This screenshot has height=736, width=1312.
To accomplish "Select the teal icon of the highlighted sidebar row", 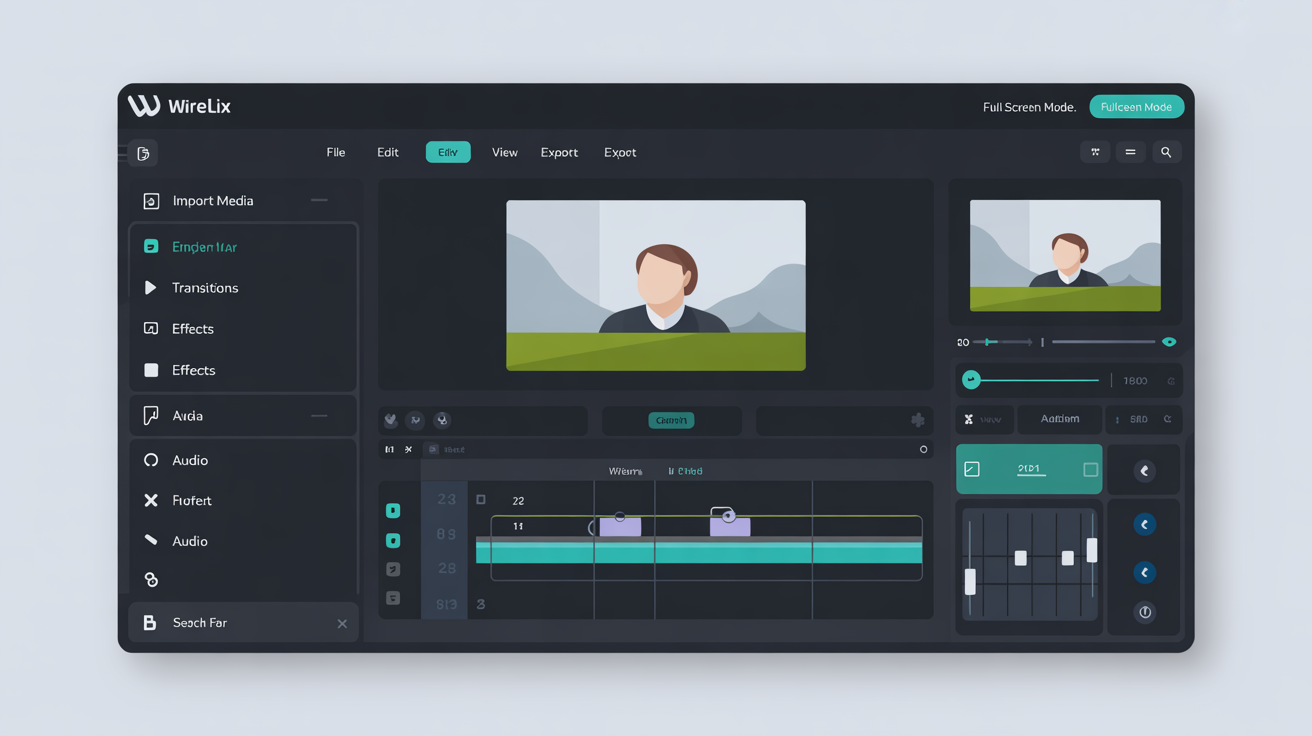I will click(151, 246).
